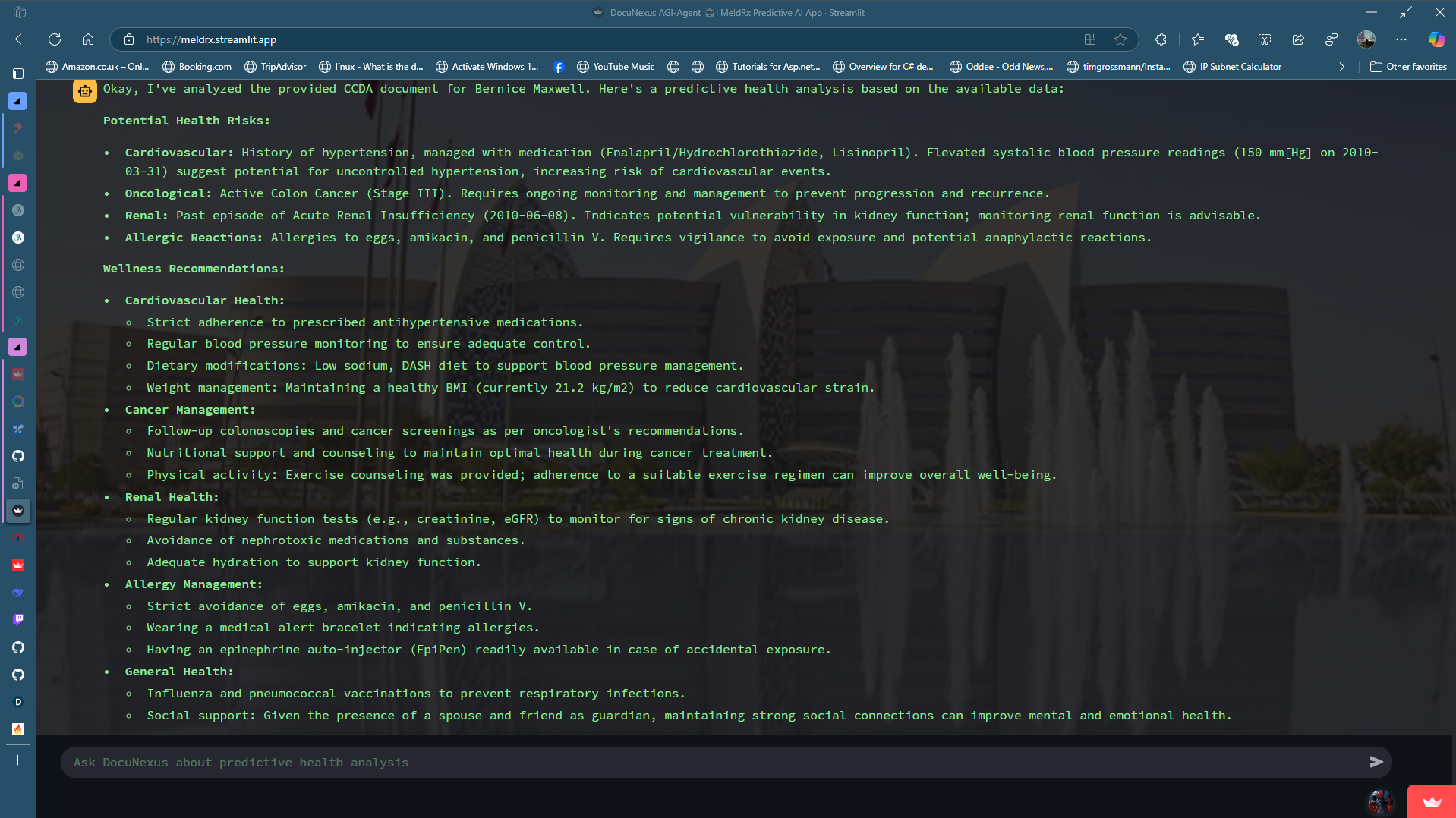Open the IP Subnet Calculator bookmark
Viewport: 1456px width, 818px height.
pyautogui.click(x=1233, y=67)
